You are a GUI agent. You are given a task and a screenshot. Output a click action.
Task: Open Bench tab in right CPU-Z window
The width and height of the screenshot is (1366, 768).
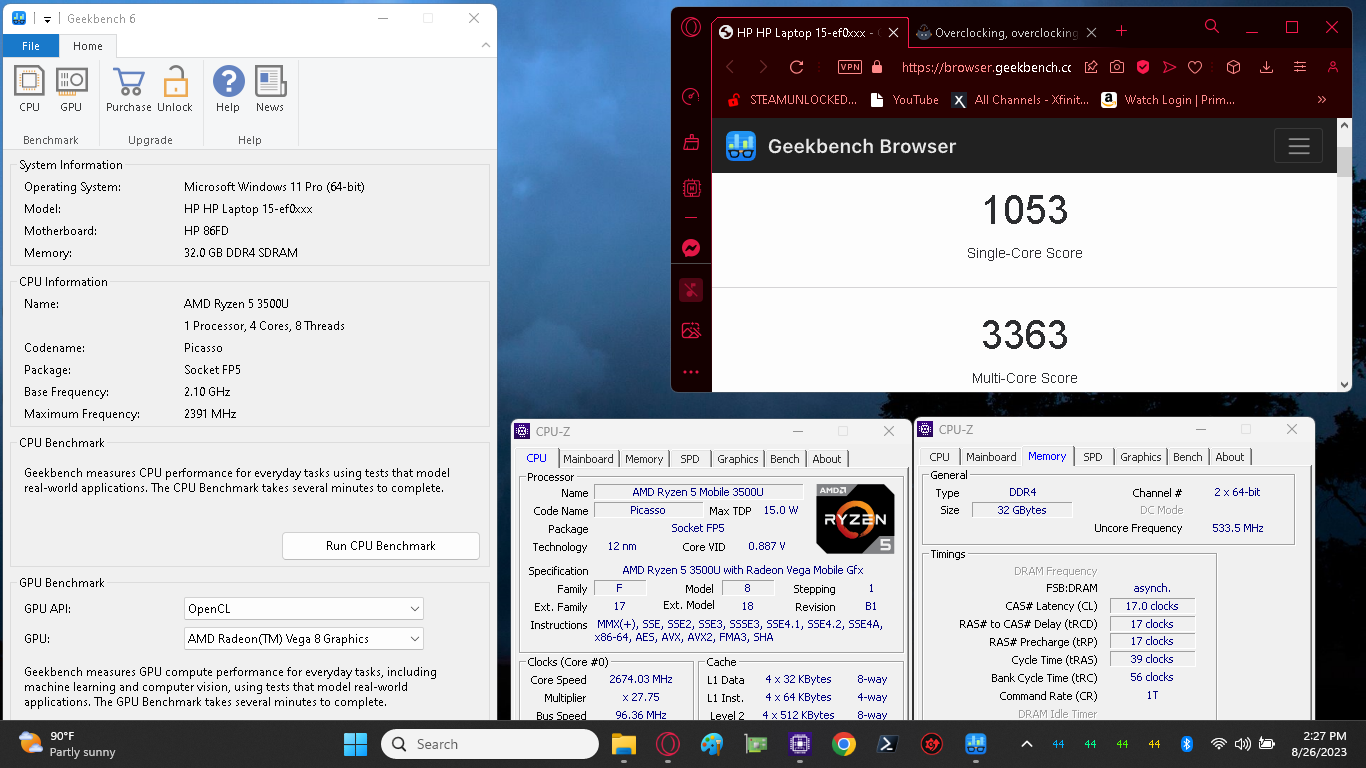pos(1188,457)
